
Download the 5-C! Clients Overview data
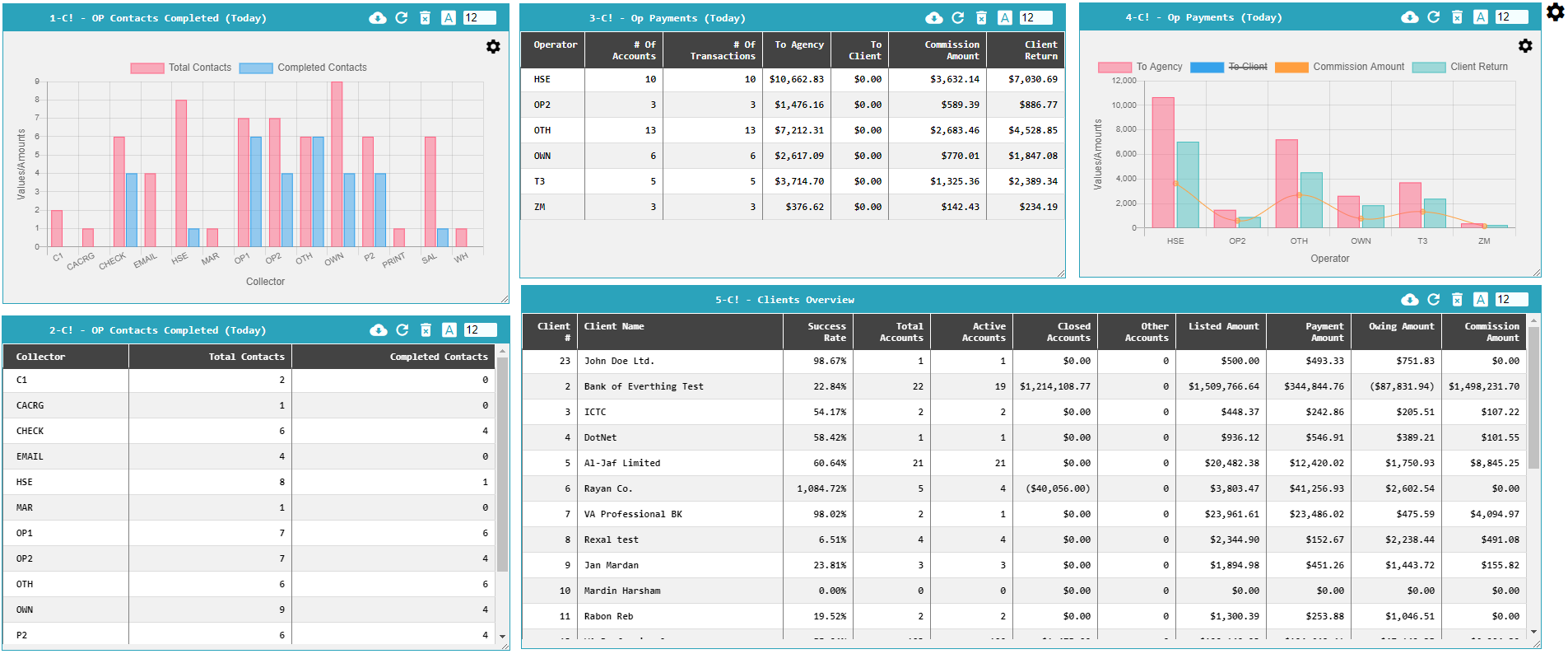click(1409, 300)
